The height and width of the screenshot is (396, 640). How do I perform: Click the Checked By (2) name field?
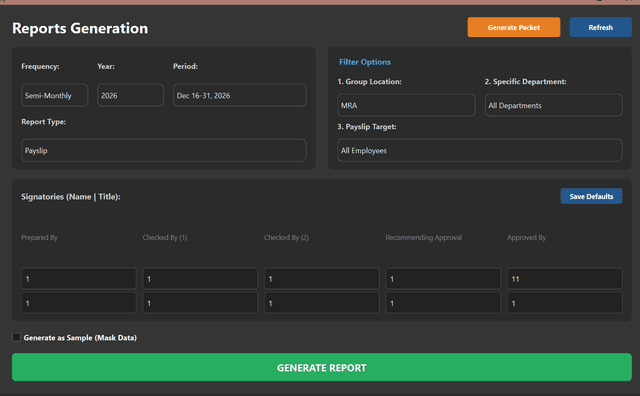tap(322, 279)
